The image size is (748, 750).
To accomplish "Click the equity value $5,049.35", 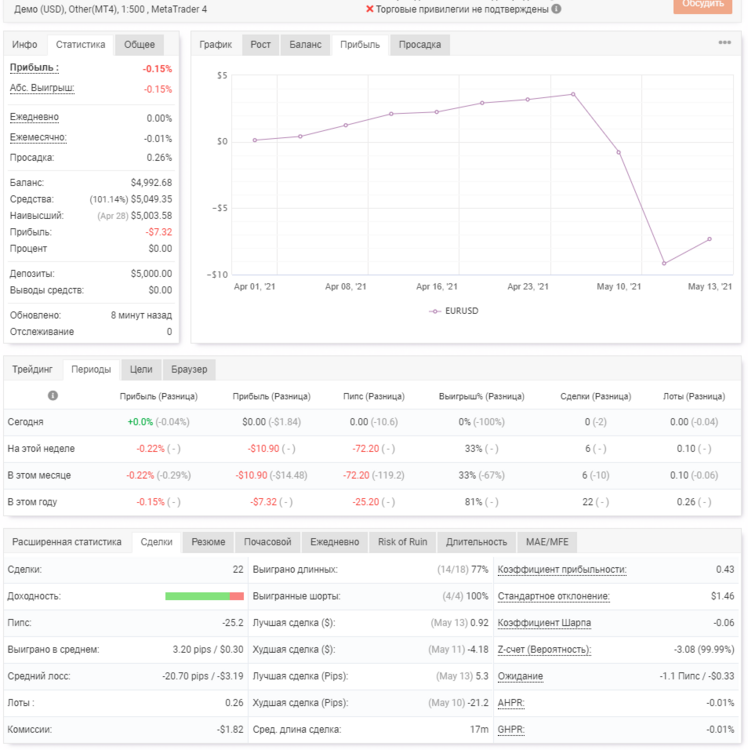I will tap(151, 199).
